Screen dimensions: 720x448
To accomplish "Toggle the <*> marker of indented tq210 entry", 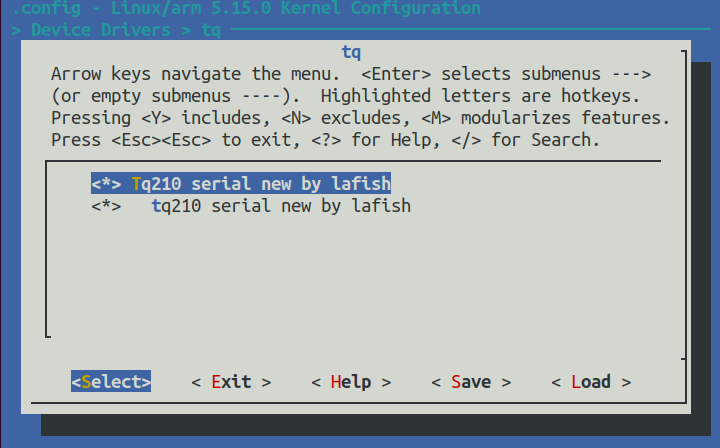I will tap(106, 206).
